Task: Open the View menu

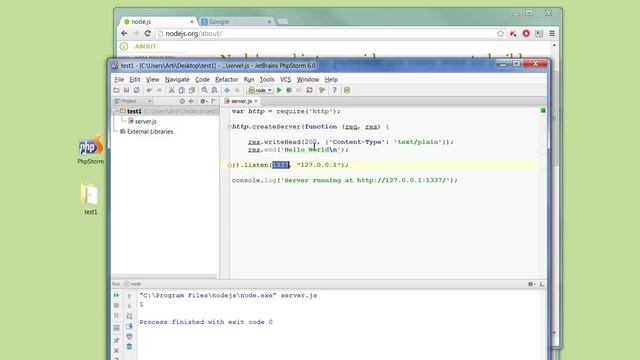Action: click(x=152, y=80)
